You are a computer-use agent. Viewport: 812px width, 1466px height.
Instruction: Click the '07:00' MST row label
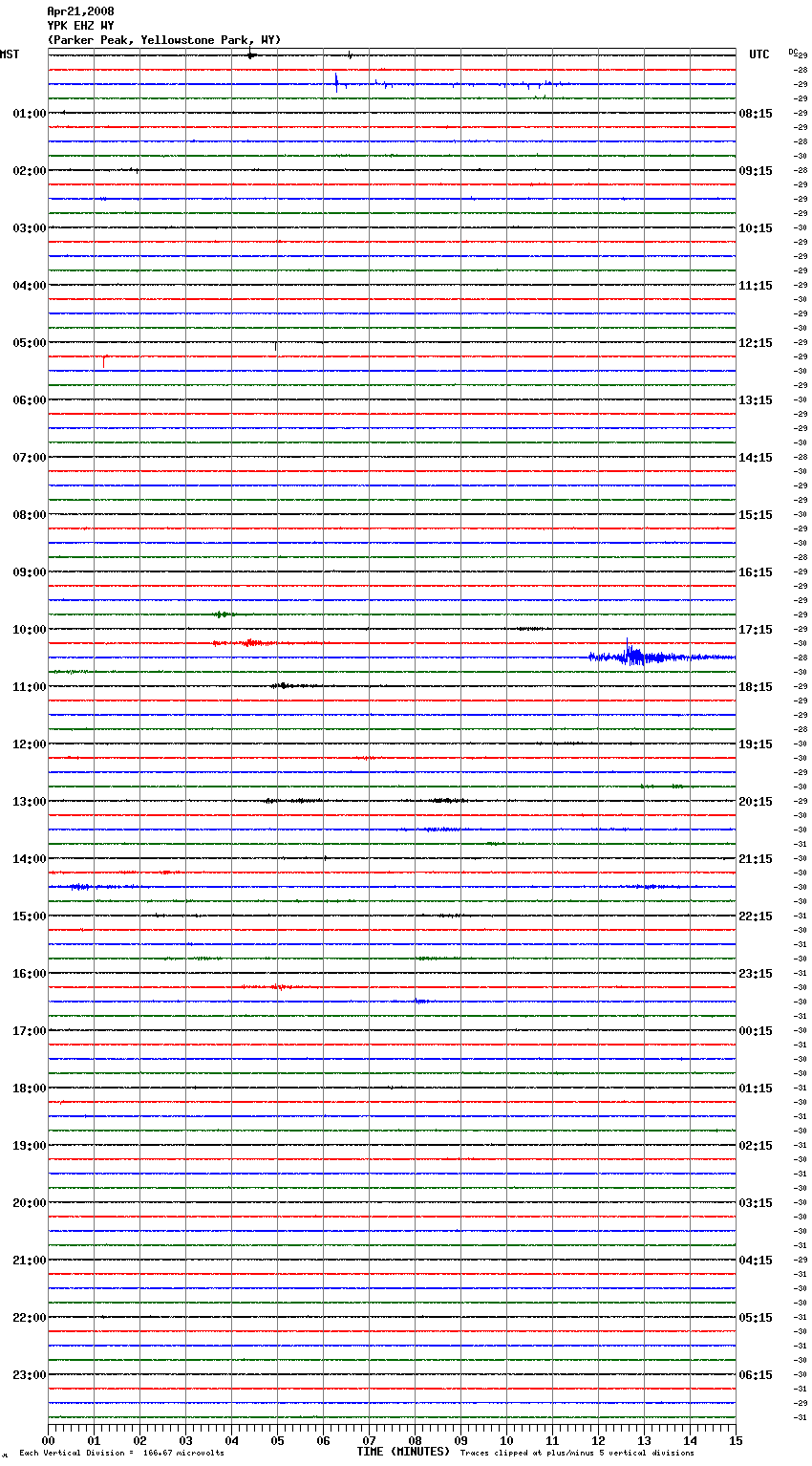coord(30,458)
